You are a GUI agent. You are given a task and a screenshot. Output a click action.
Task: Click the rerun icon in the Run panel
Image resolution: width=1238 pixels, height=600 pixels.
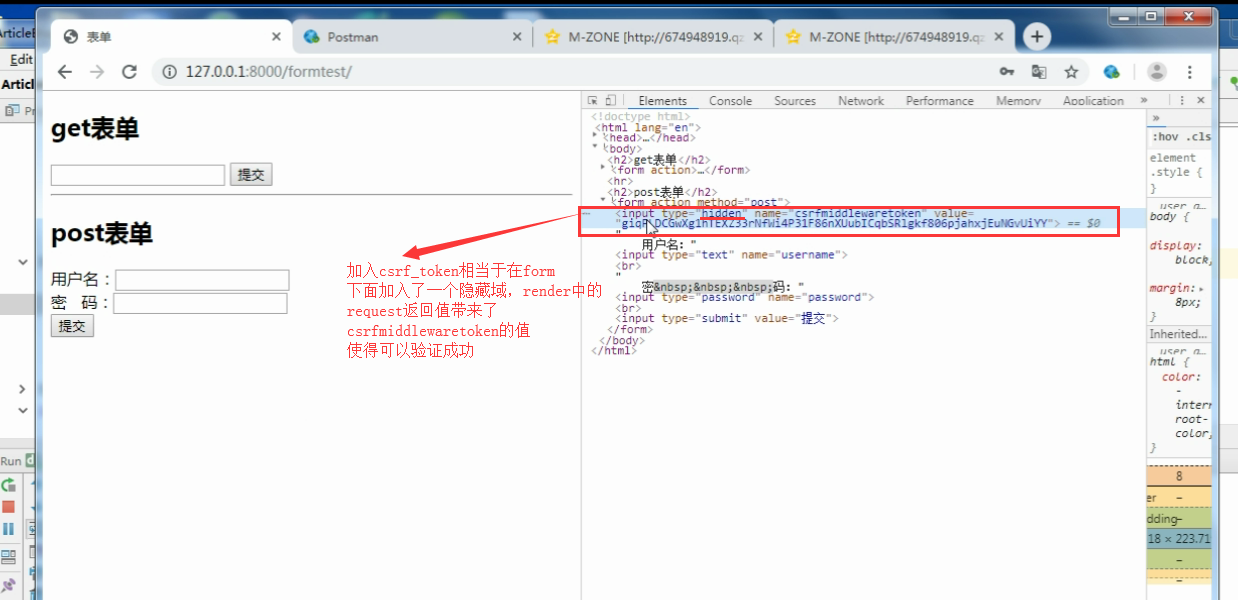point(9,485)
